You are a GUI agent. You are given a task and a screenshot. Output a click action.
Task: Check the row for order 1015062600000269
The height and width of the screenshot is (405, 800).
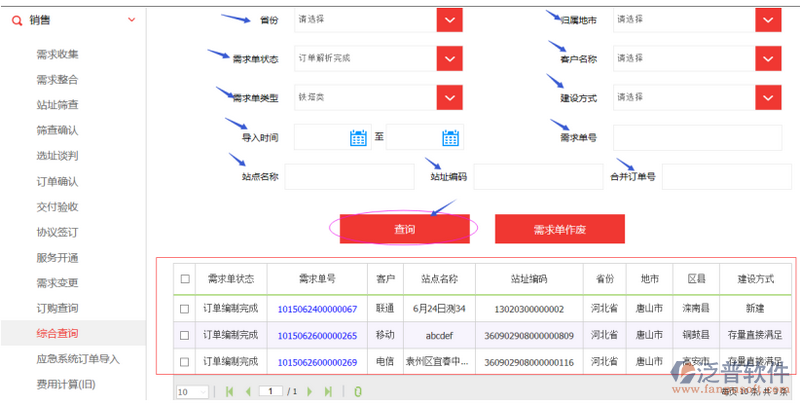pyautogui.click(x=184, y=361)
